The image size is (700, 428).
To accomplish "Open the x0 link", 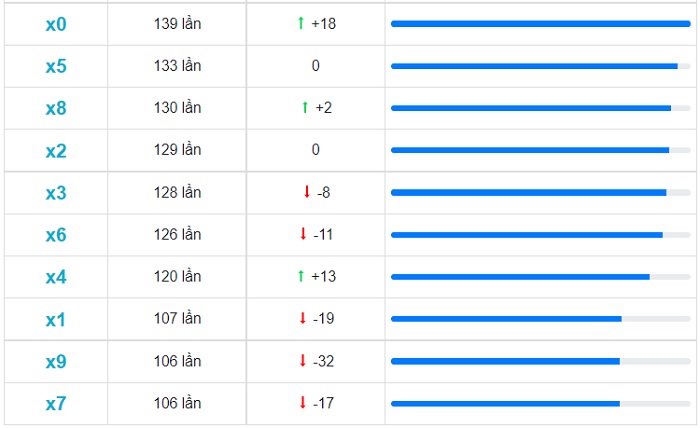I will (x=56, y=24).
